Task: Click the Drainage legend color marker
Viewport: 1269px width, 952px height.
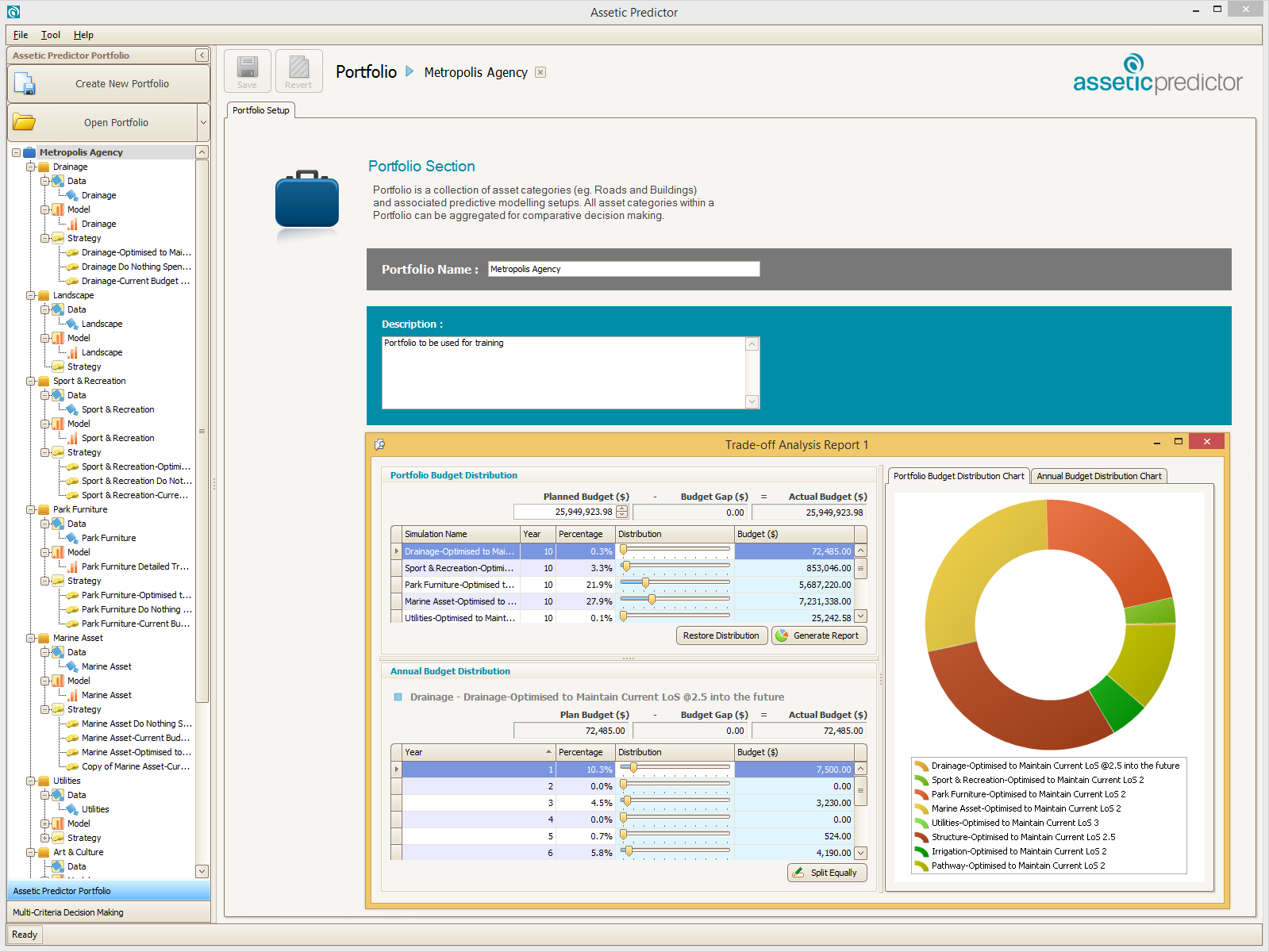Action: pos(921,766)
